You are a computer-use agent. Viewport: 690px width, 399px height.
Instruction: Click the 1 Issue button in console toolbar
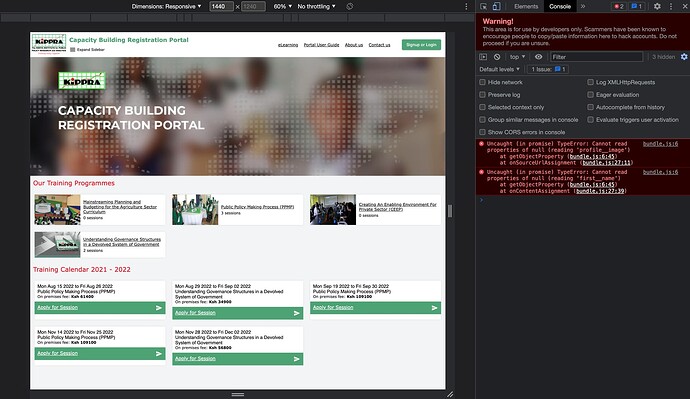point(548,69)
